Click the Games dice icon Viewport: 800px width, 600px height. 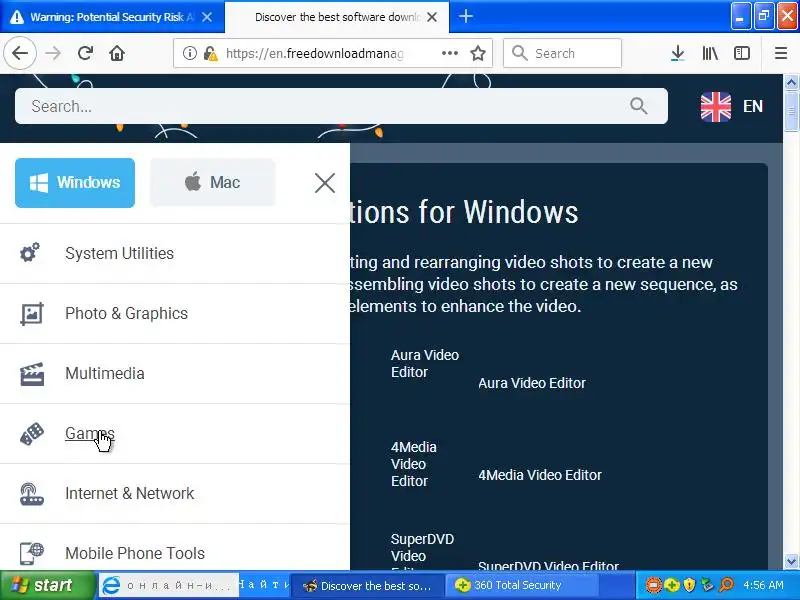point(32,434)
